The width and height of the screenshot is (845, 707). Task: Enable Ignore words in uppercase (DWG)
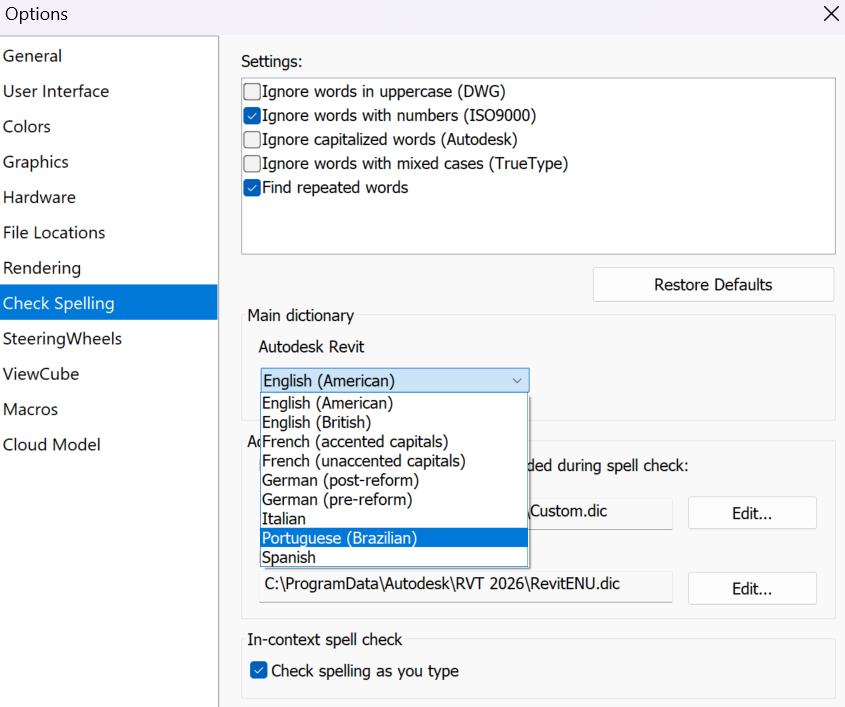(252, 92)
